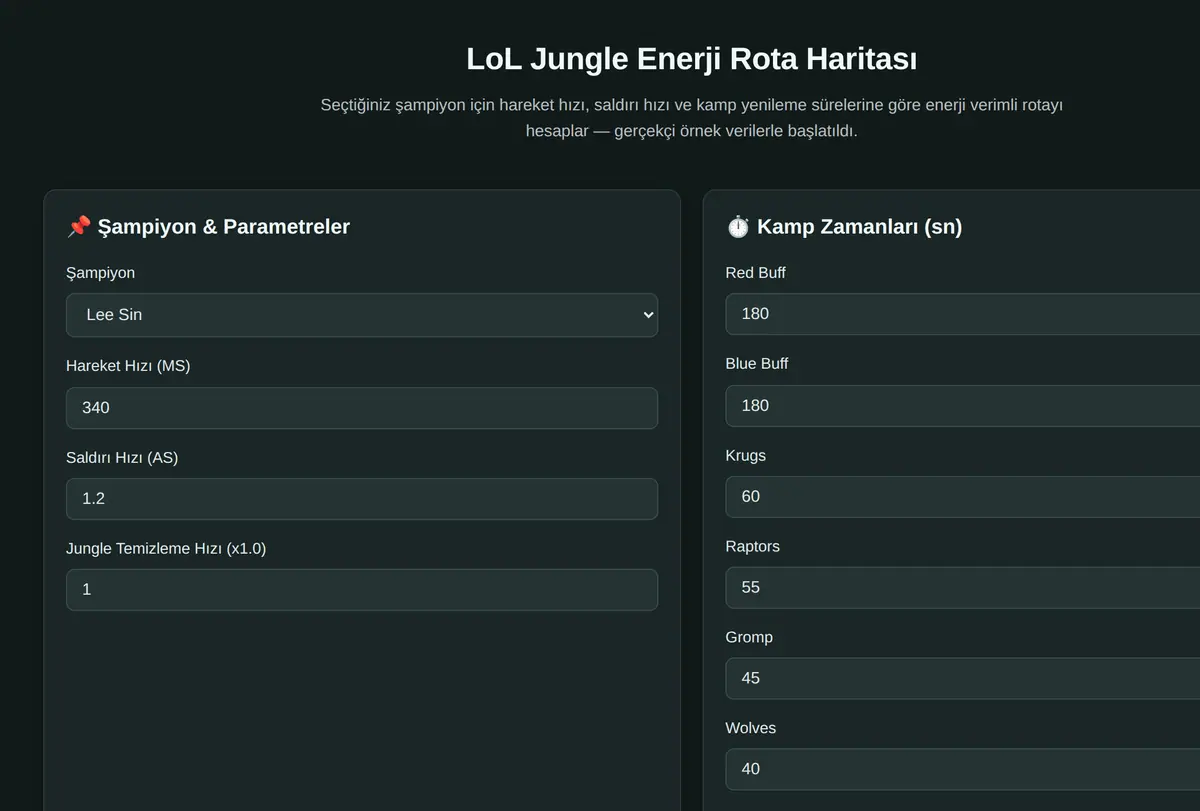1200x811 pixels.
Task: Click the Hareket Hızı (MS) label
Action: (x=128, y=366)
